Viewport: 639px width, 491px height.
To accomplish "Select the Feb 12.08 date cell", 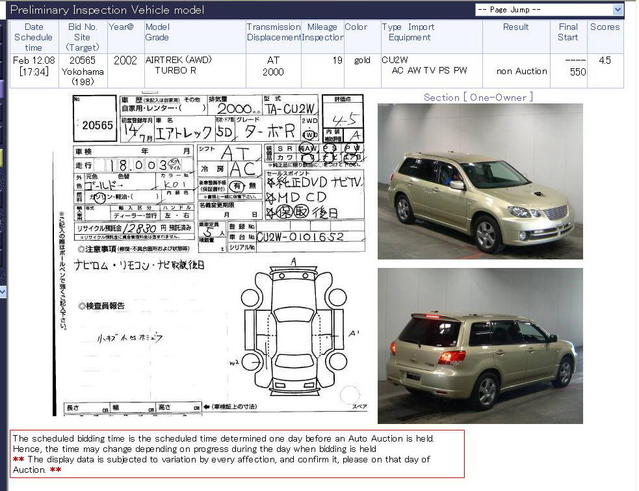I will tap(34, 71).
